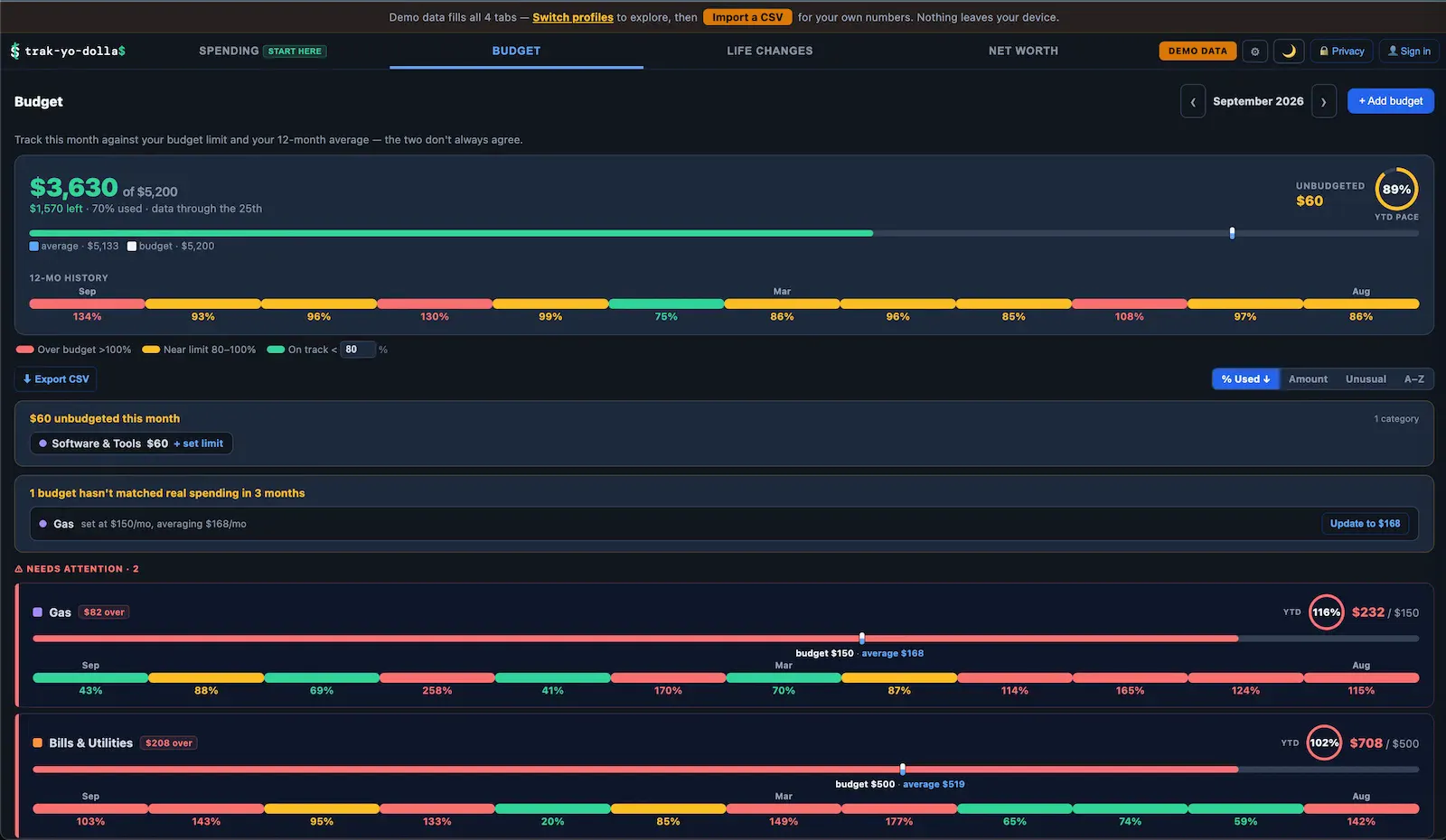Viewport: 1446px width, 840px height.
Task: Edit the on-track threshold field
Action: [x=358, y=350]
